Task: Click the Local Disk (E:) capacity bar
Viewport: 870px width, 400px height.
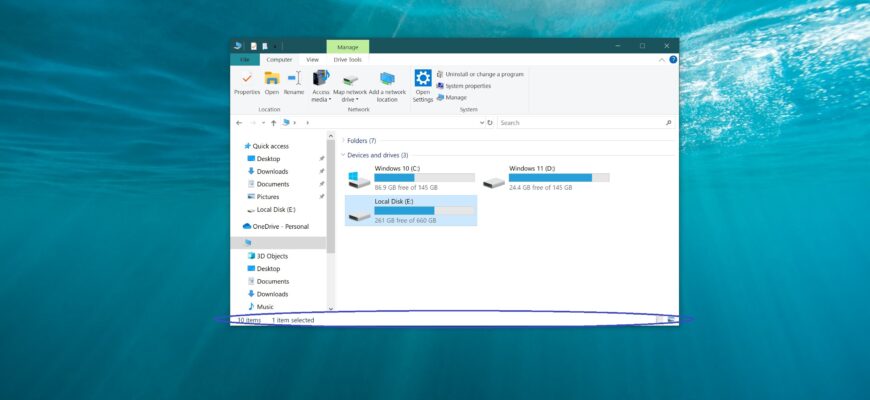Action: coord(424,211)
